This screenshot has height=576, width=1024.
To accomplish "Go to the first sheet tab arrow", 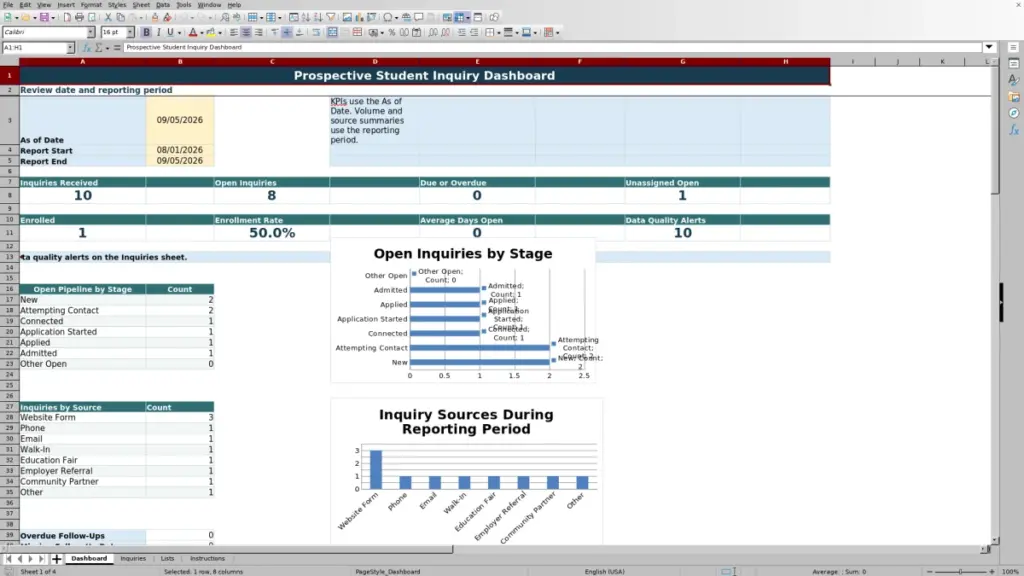I will click(8, 559).
